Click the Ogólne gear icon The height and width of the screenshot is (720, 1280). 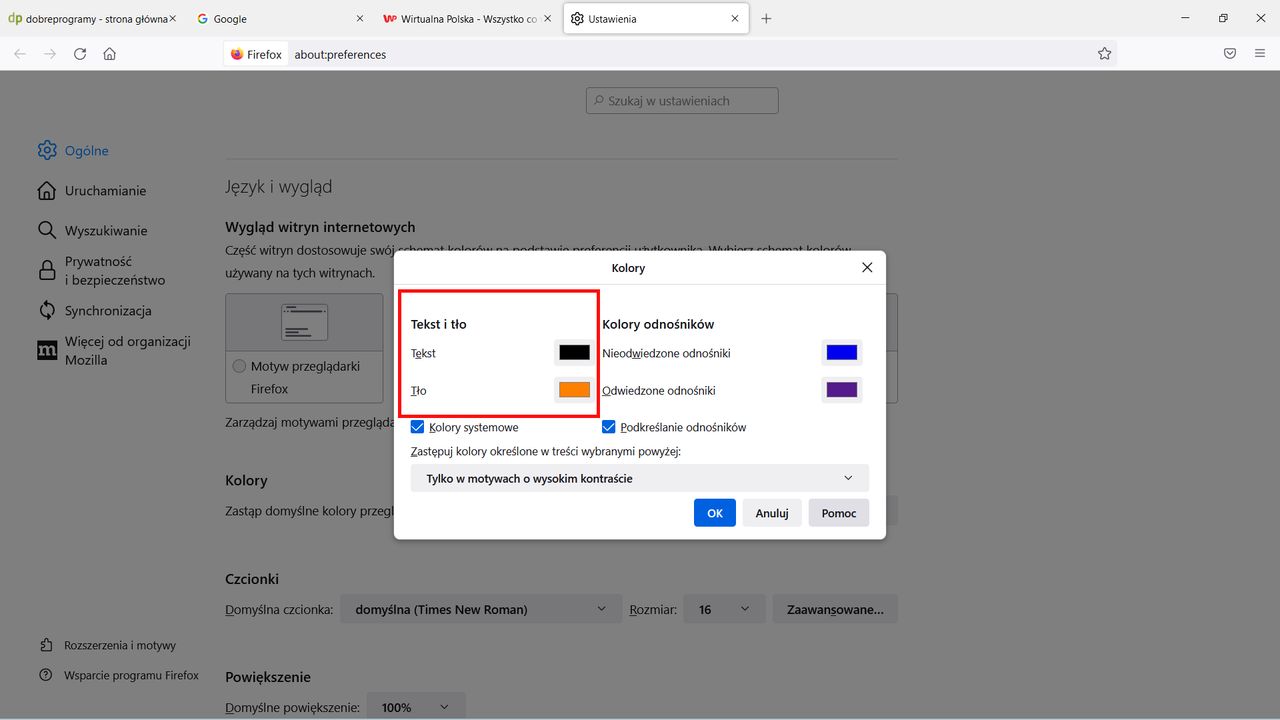coord(46,150)
